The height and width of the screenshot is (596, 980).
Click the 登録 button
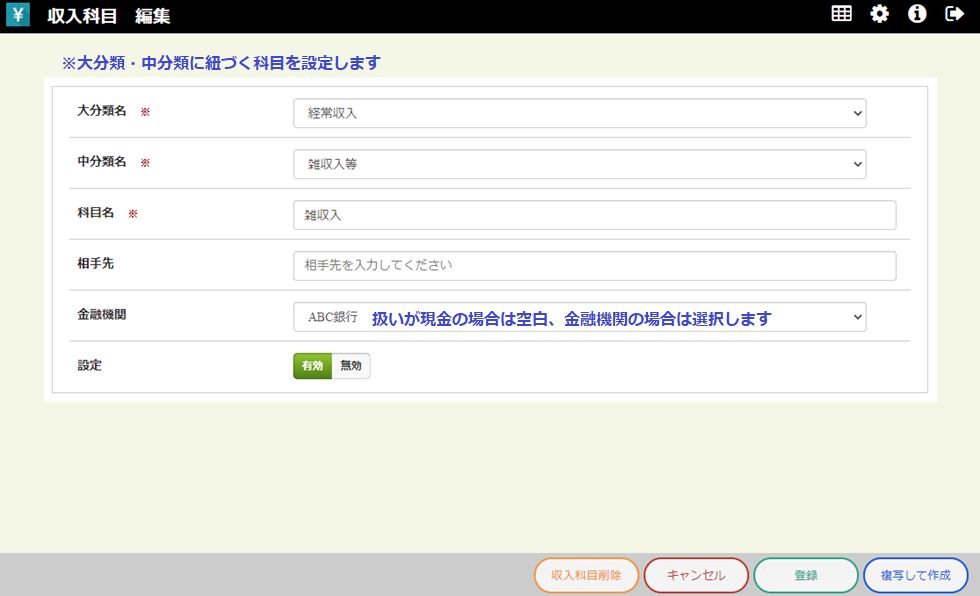point(806,575)
